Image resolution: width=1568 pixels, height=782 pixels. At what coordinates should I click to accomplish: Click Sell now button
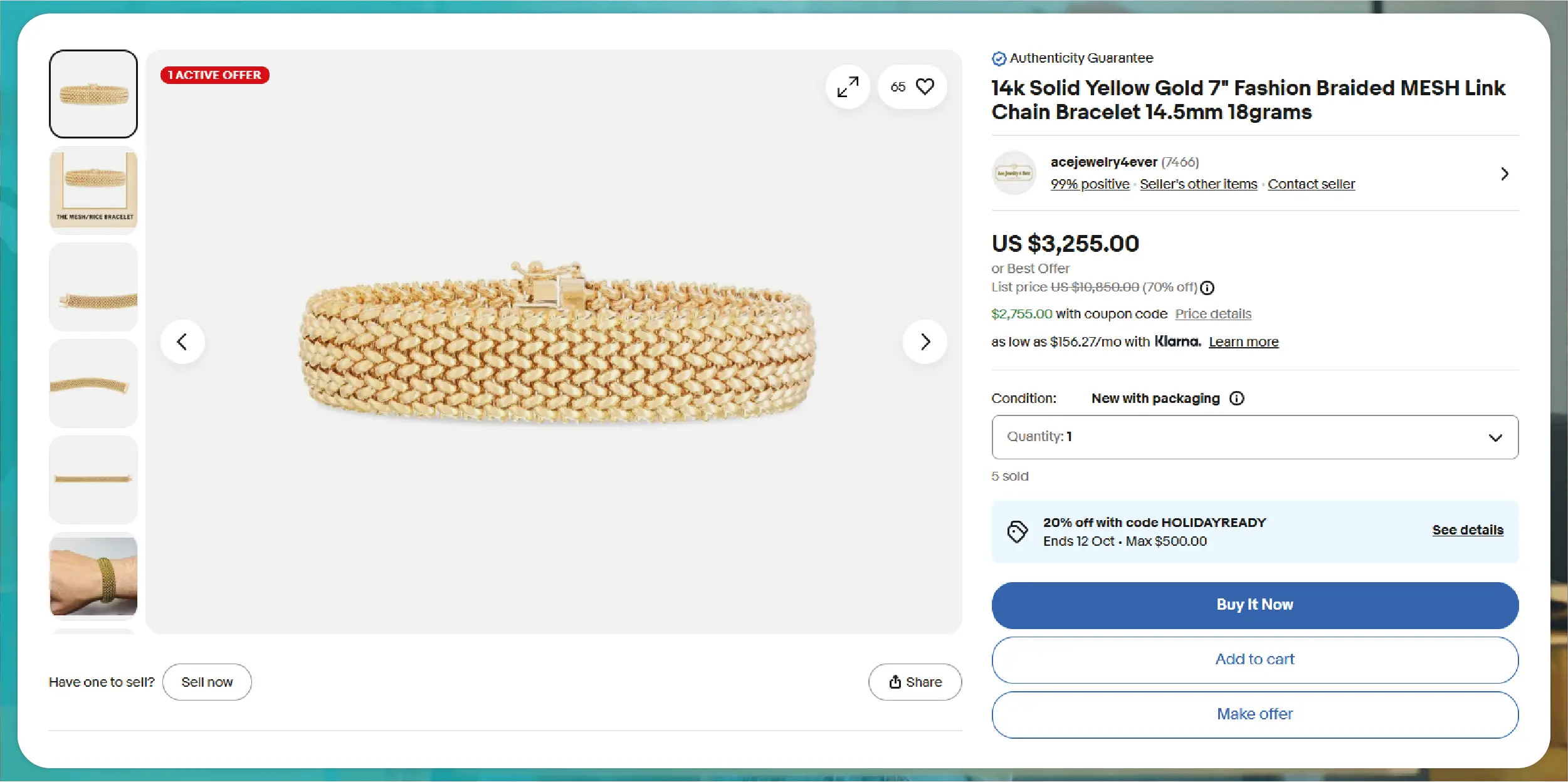pos(207,682)
